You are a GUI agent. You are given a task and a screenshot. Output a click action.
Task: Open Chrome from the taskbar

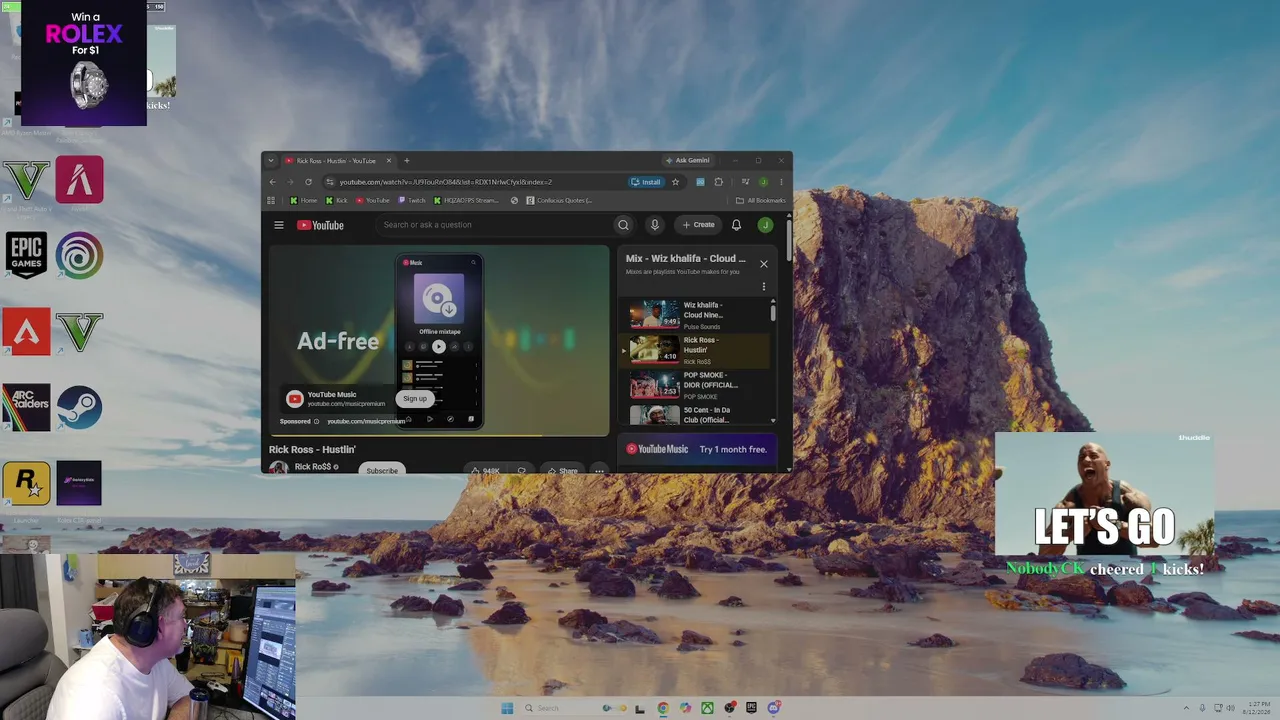pyautogui.click(x=663, y=708)
